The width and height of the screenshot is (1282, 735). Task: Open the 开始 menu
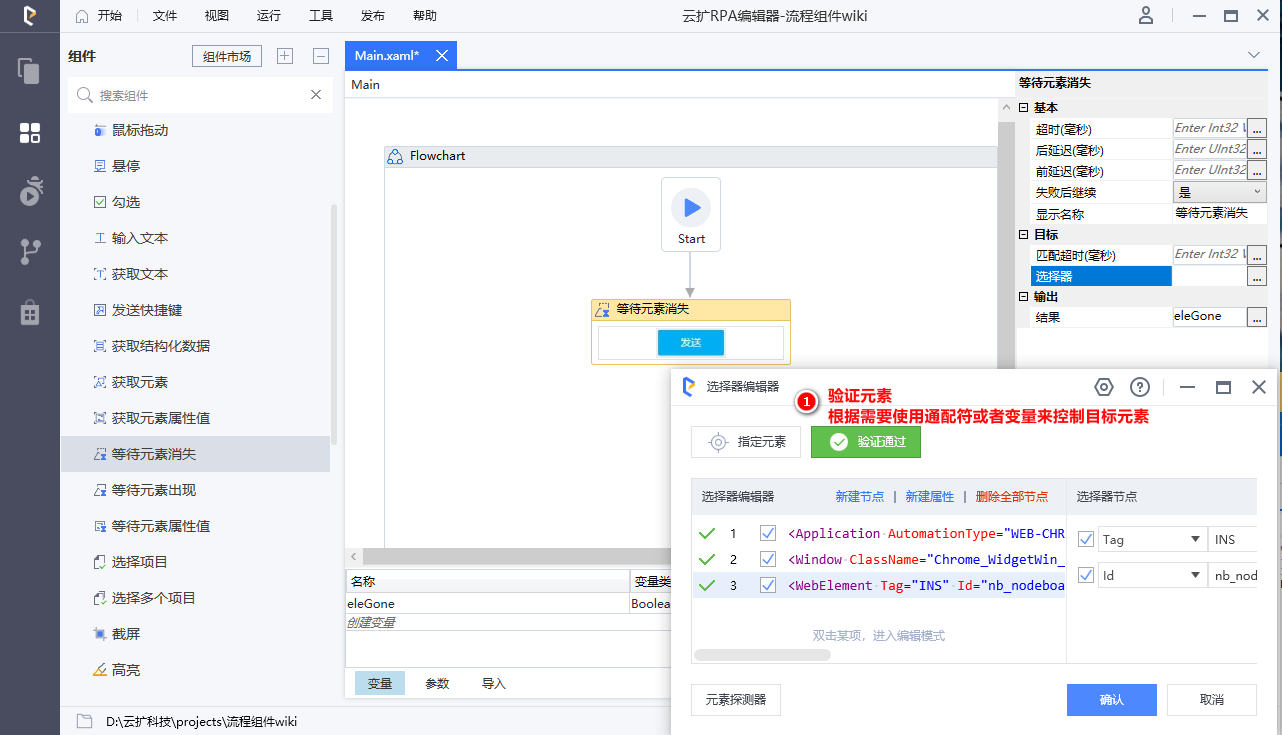pyautogui.click(x=99, y=16)
